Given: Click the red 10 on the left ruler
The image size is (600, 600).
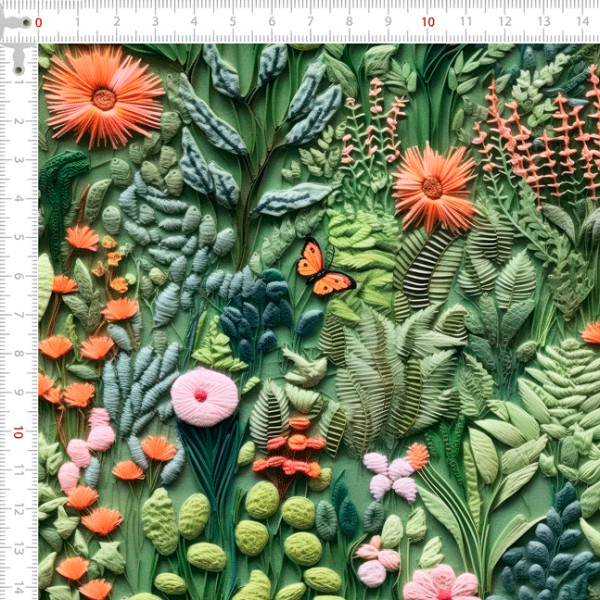Looking at the screenshot, I should tap(18, 433).
